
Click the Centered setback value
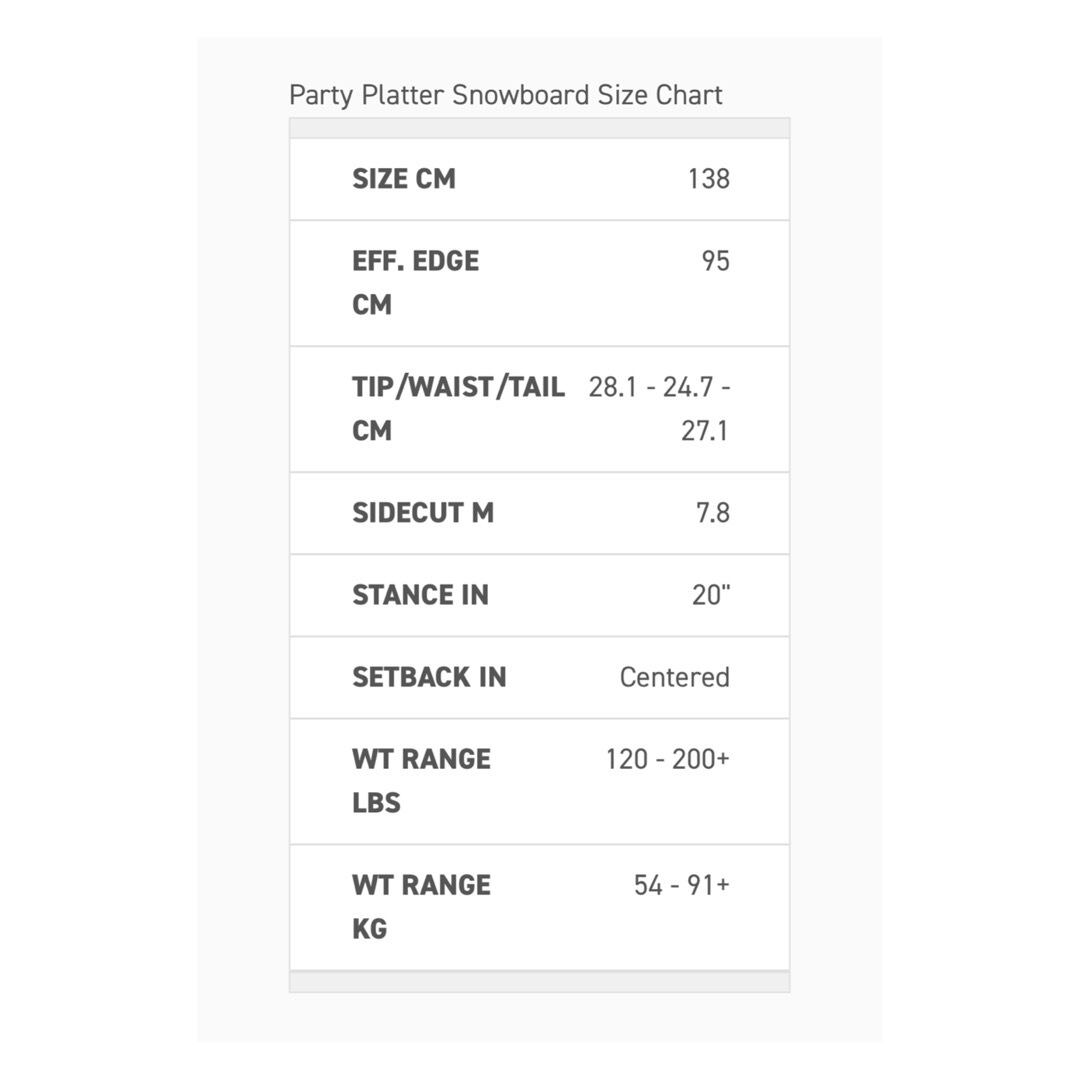[674, 677]
